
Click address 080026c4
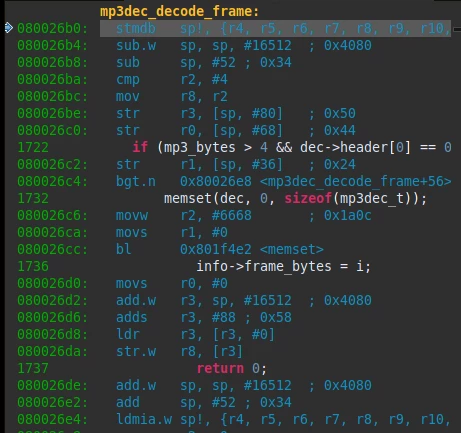click(52, 182)
